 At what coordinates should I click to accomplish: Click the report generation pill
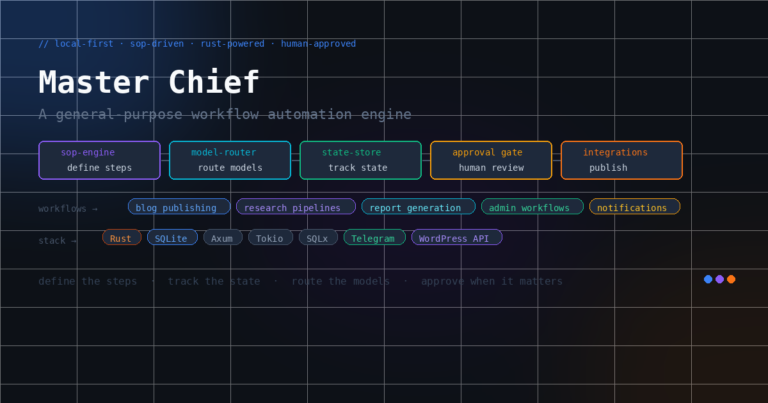418,207
